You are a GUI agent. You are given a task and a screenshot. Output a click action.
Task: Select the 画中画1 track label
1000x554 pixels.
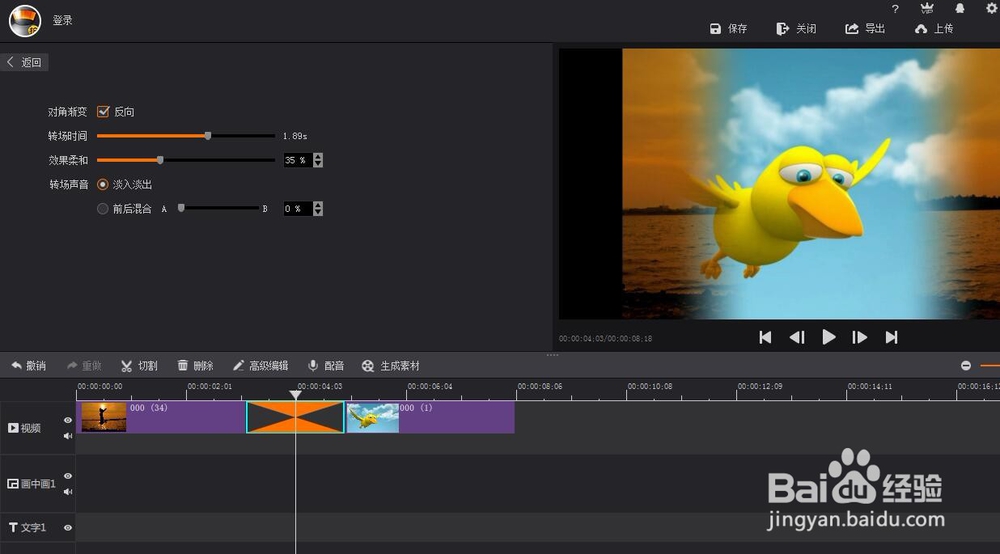(31, 484)
